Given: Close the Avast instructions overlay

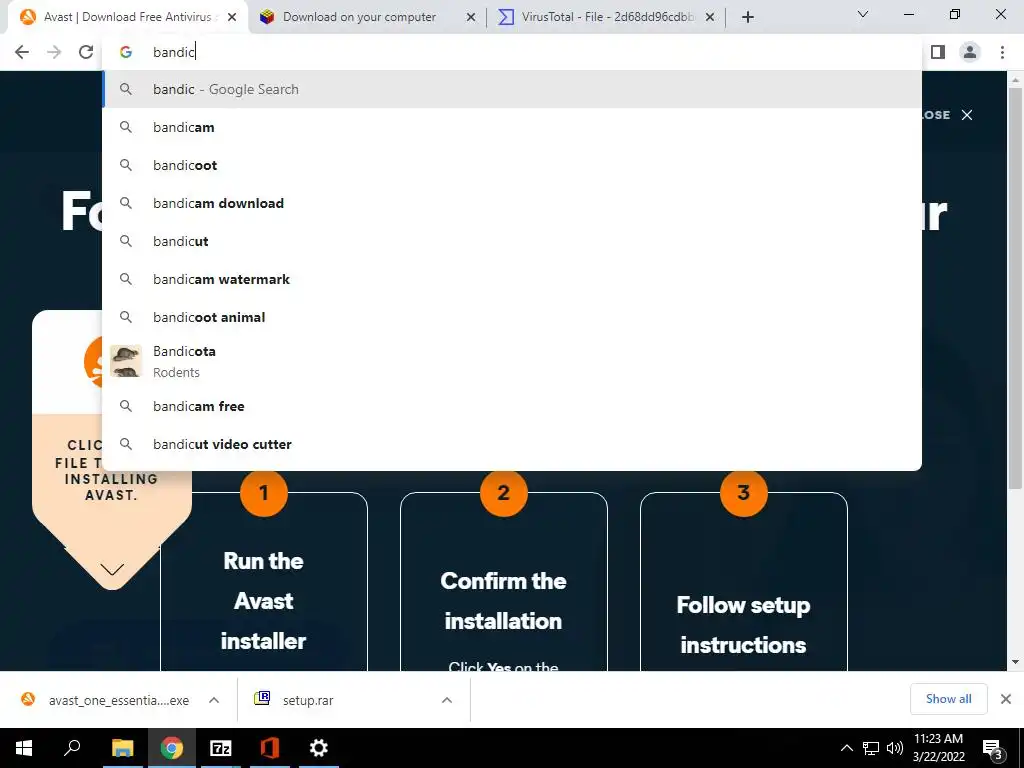Looking at the screenshot, I should [x=967, y=115].
